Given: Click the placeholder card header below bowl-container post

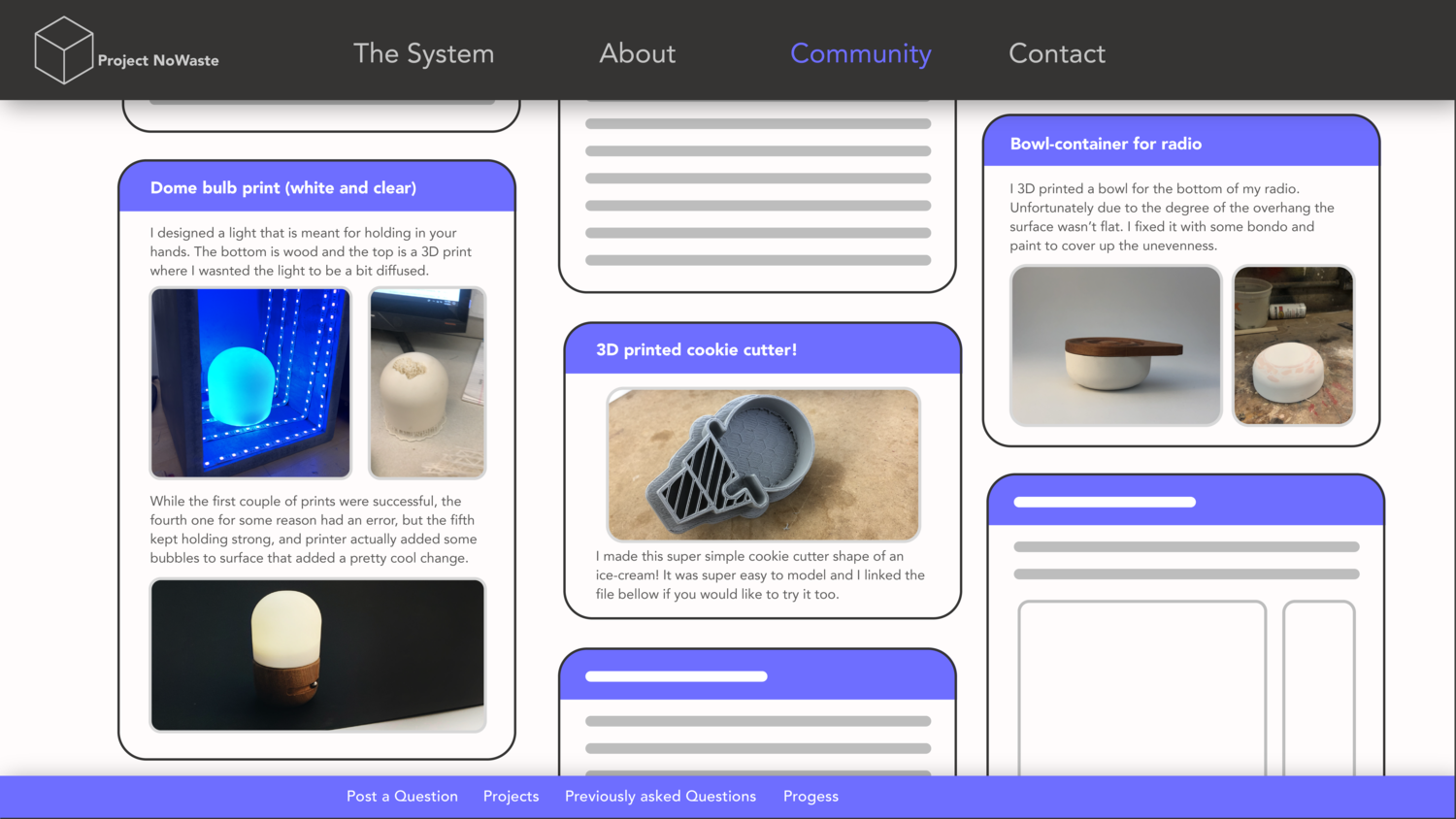Looking at the screenshot, I should coord(1185,502).
